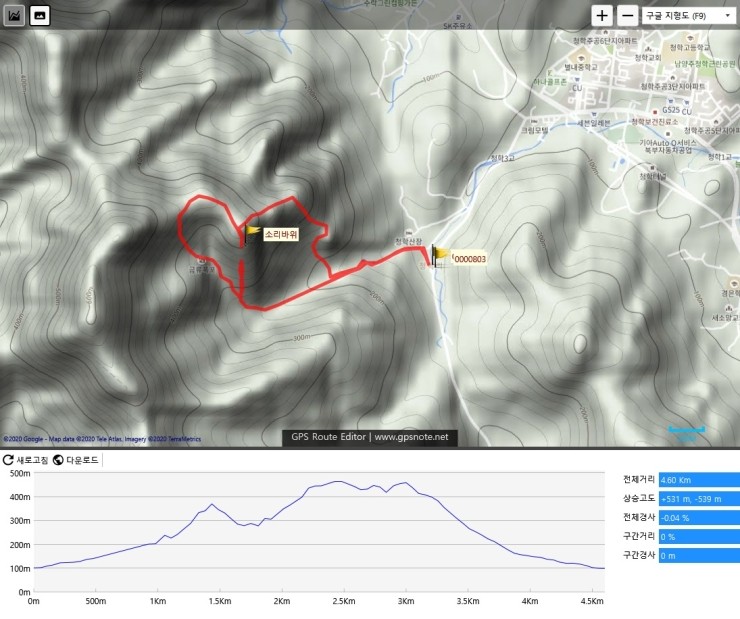The image size is (740, 619).
Task: Click the 3Km label on the distance axis
Action: 406,601
